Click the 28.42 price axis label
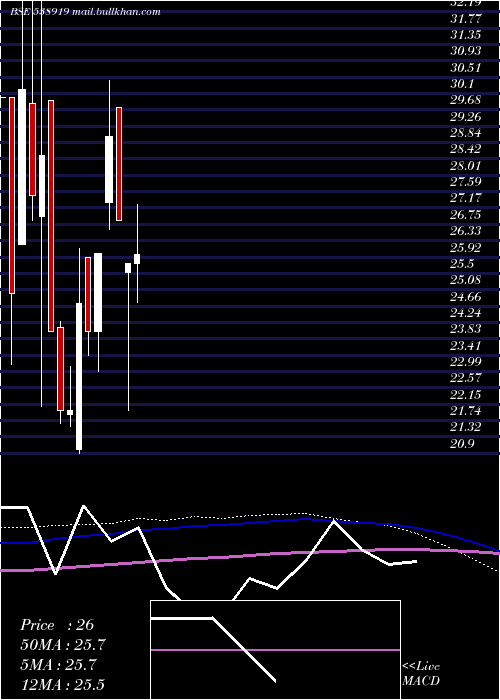This screenshot has width=500, height=700. [x=467, y=150]
